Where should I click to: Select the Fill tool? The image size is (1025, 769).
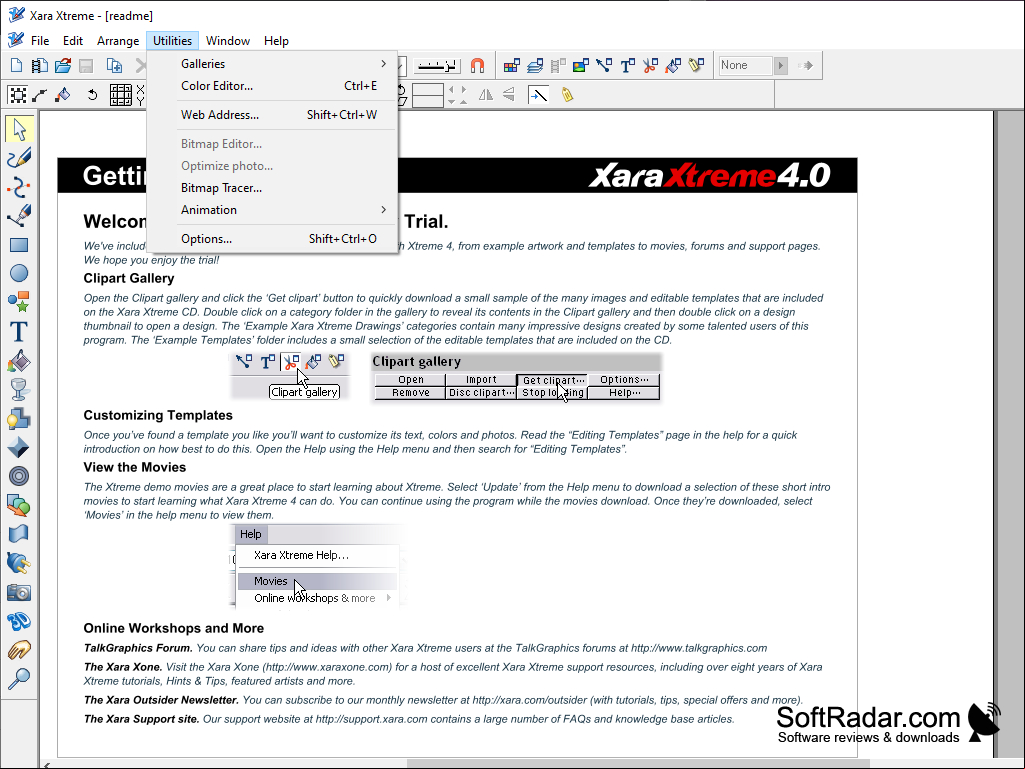coord(19,360)
